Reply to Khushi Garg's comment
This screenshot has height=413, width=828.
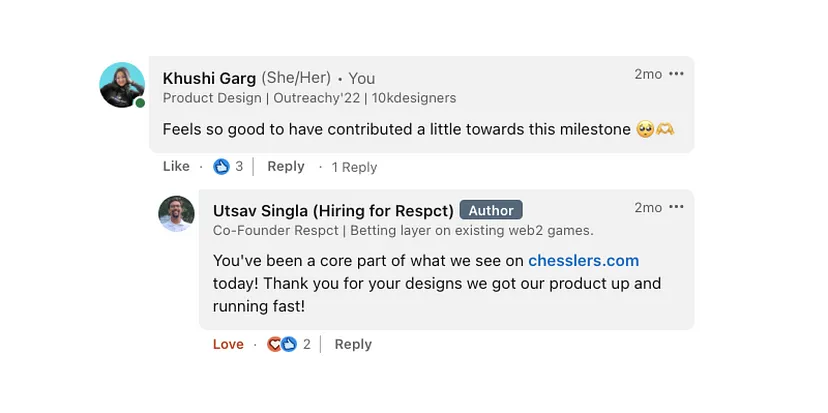tap(286, 166)
